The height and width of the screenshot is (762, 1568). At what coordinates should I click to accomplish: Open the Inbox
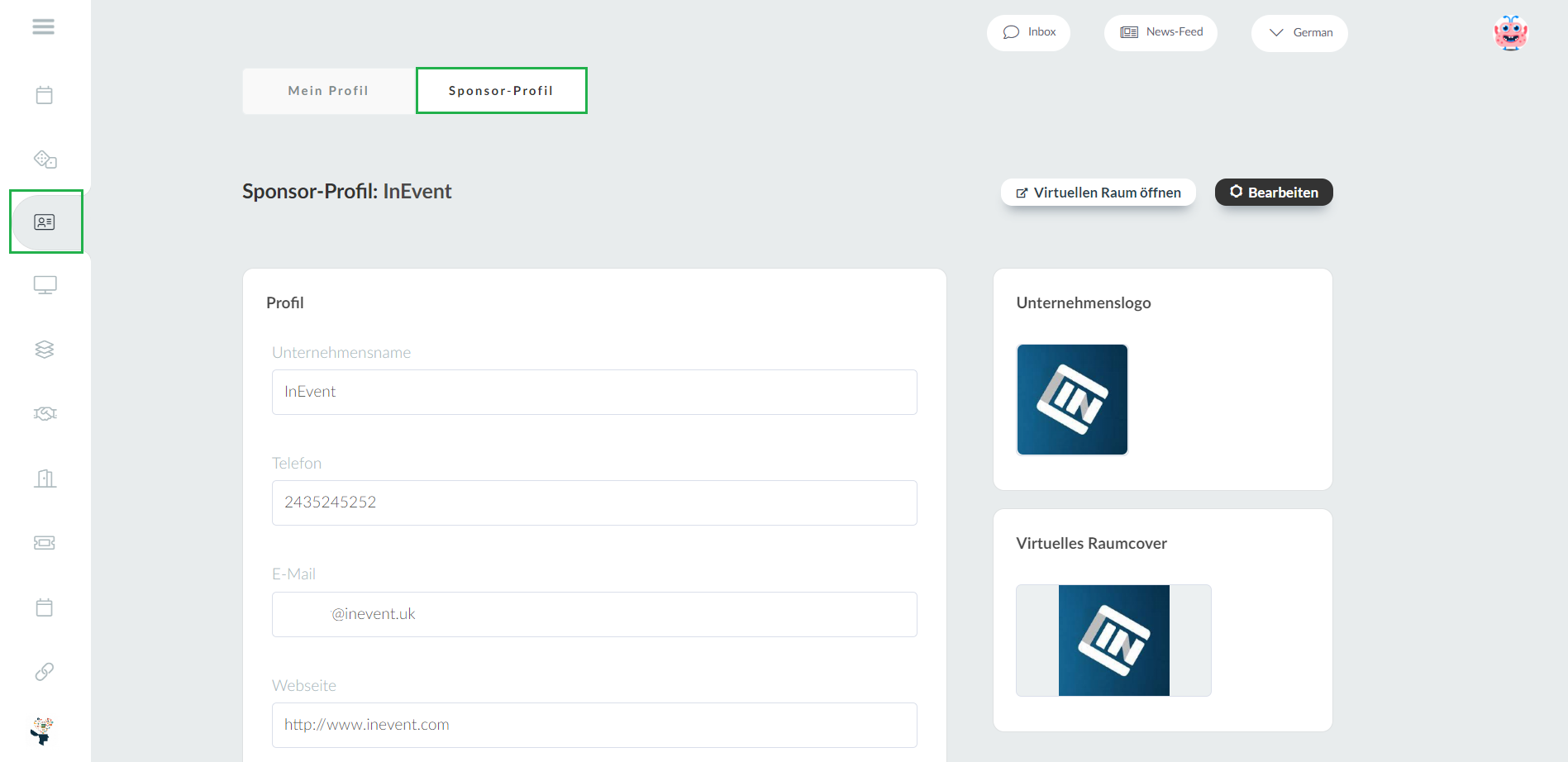tap(1028, 33)
